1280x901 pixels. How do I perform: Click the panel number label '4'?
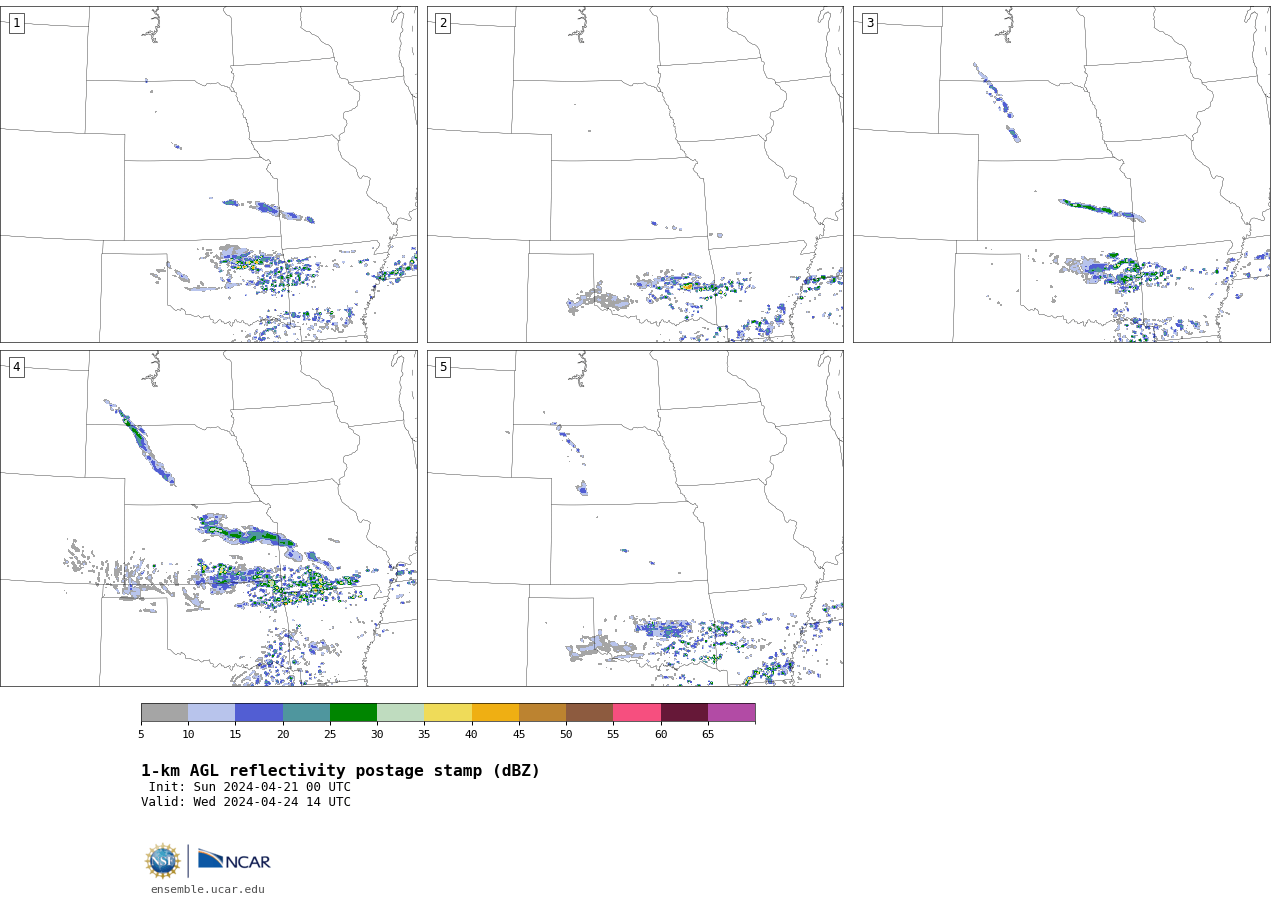[16, 367]
